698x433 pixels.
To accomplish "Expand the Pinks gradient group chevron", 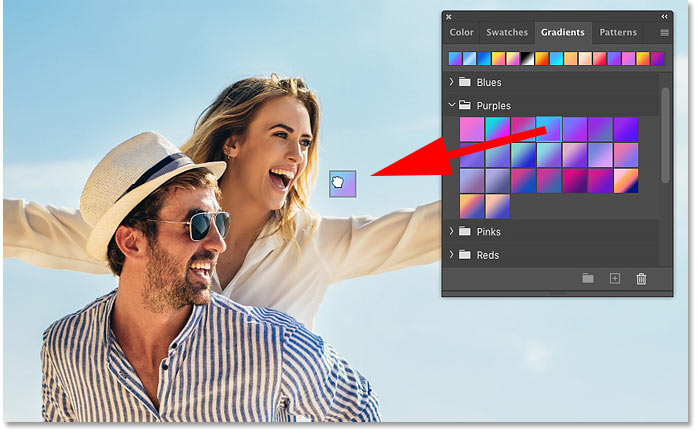I will tap(451, 231).
